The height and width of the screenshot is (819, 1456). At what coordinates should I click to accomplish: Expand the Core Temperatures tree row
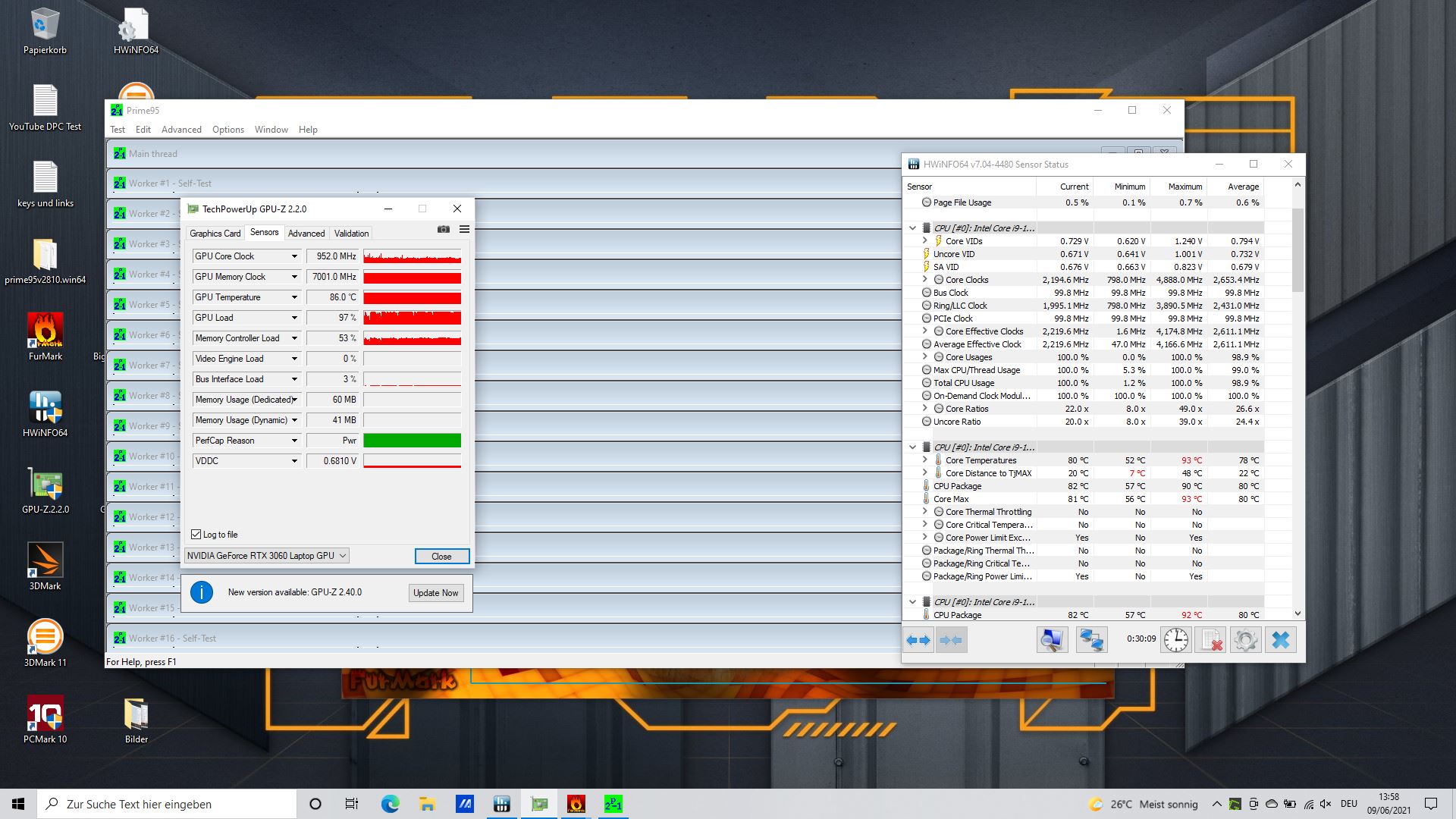924,460
